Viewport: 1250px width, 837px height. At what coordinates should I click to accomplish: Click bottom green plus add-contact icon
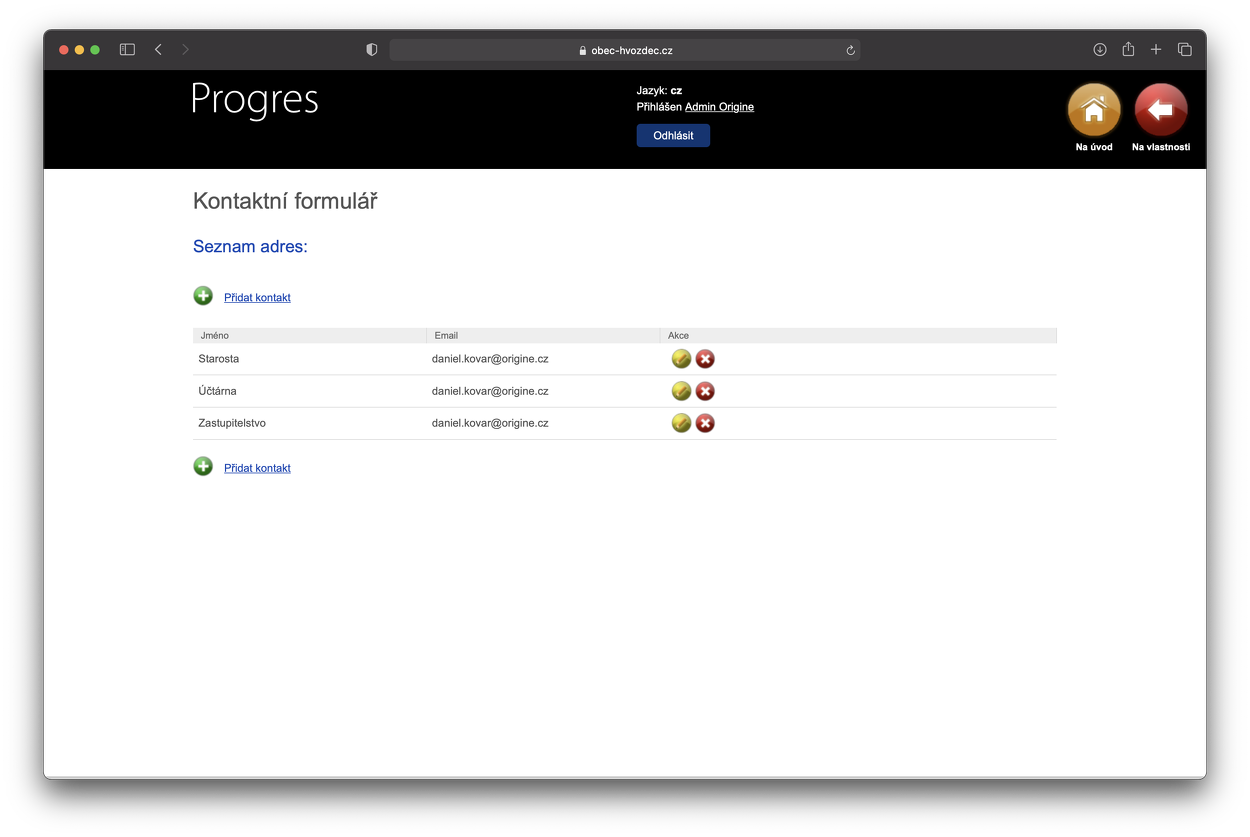[203, 466]
